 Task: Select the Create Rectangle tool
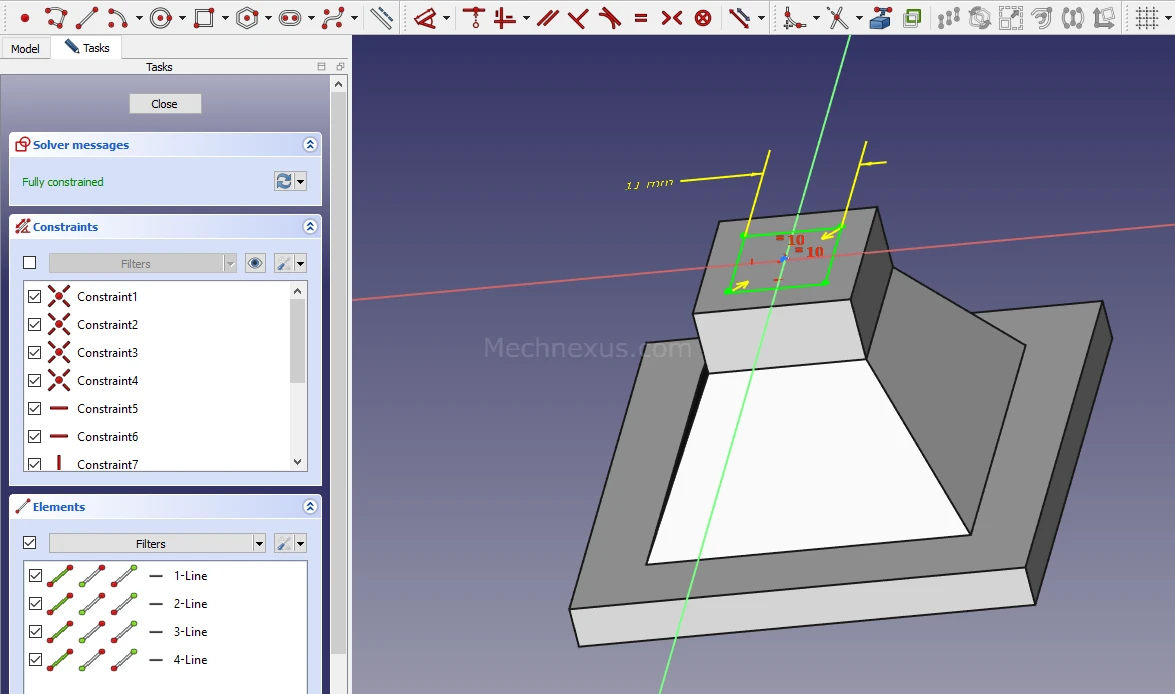tap(204, 18)
